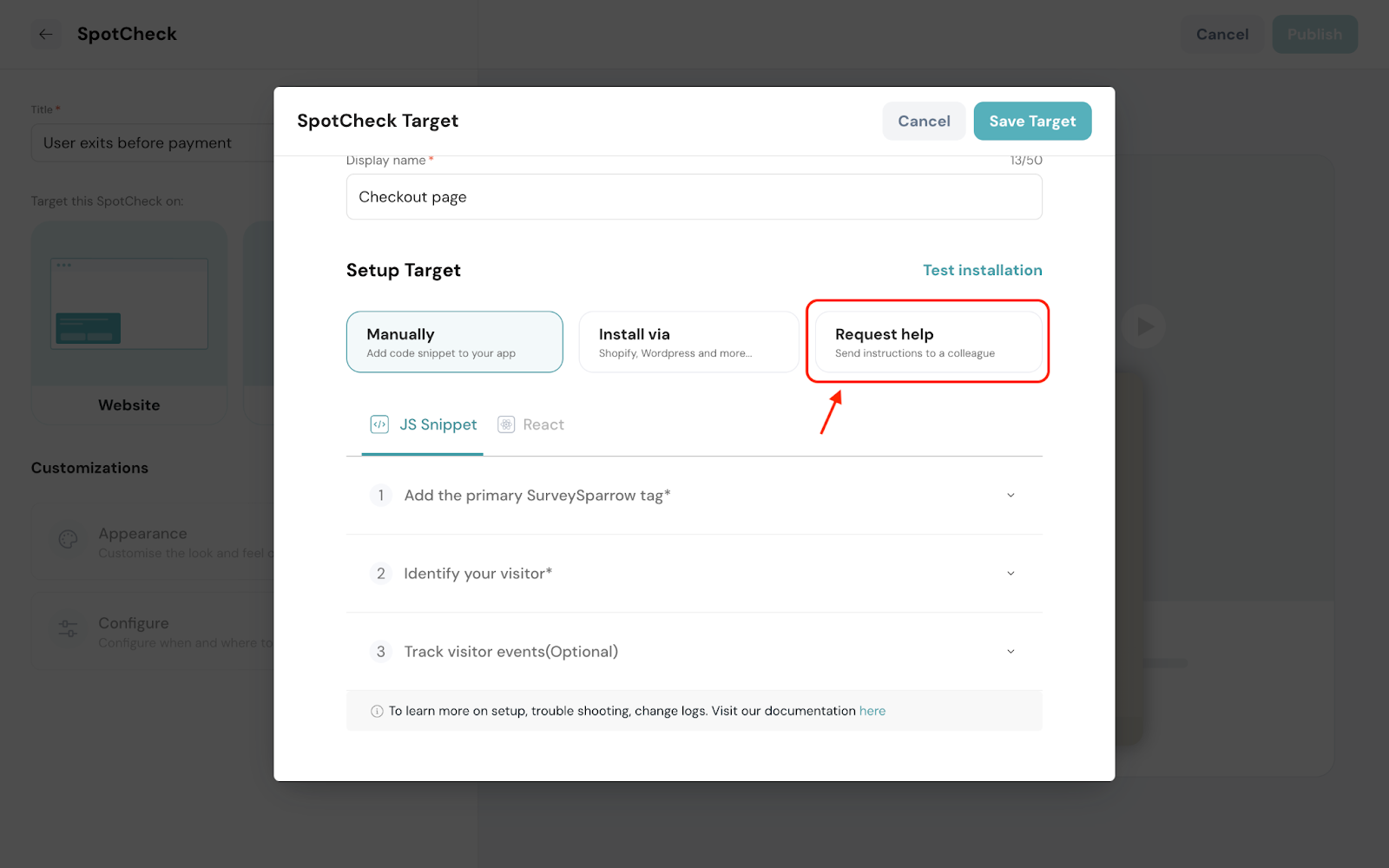1389x868 pixels.
Task: Click the info icon beside documentation note
Action: [377, 711]
